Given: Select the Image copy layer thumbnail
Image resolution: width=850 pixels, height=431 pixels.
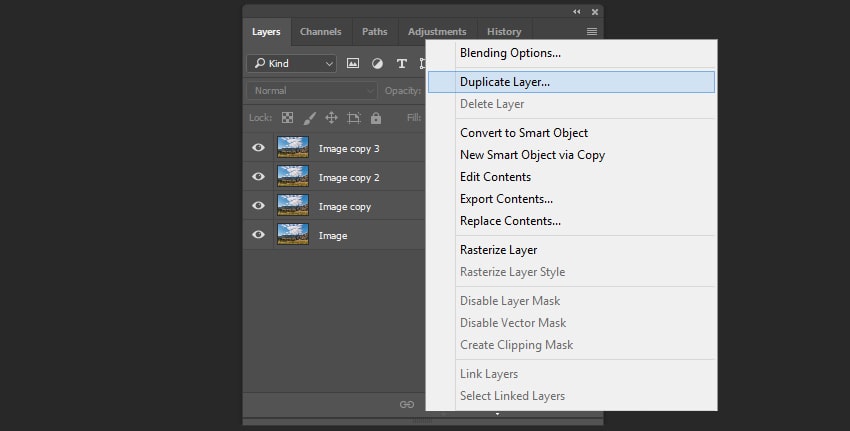Looking at the screenshot, I should click(293, 206).
